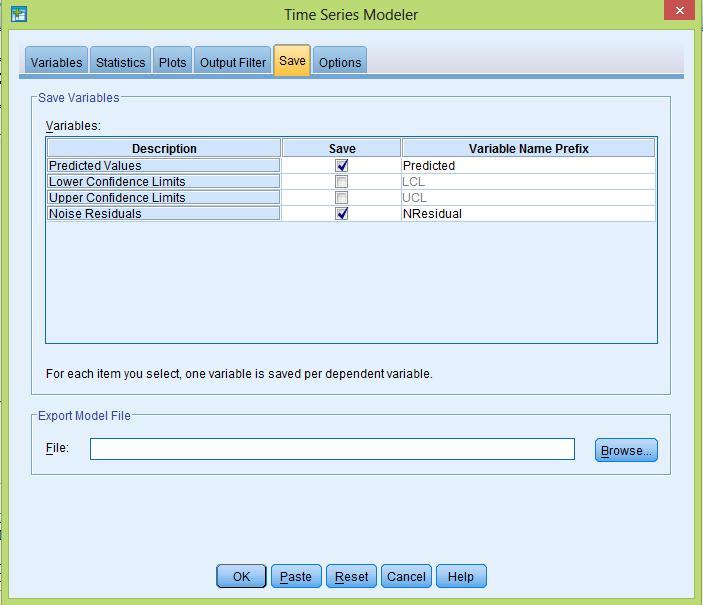Click the Paste button
703x605 pixels.
tap(296, 576)
